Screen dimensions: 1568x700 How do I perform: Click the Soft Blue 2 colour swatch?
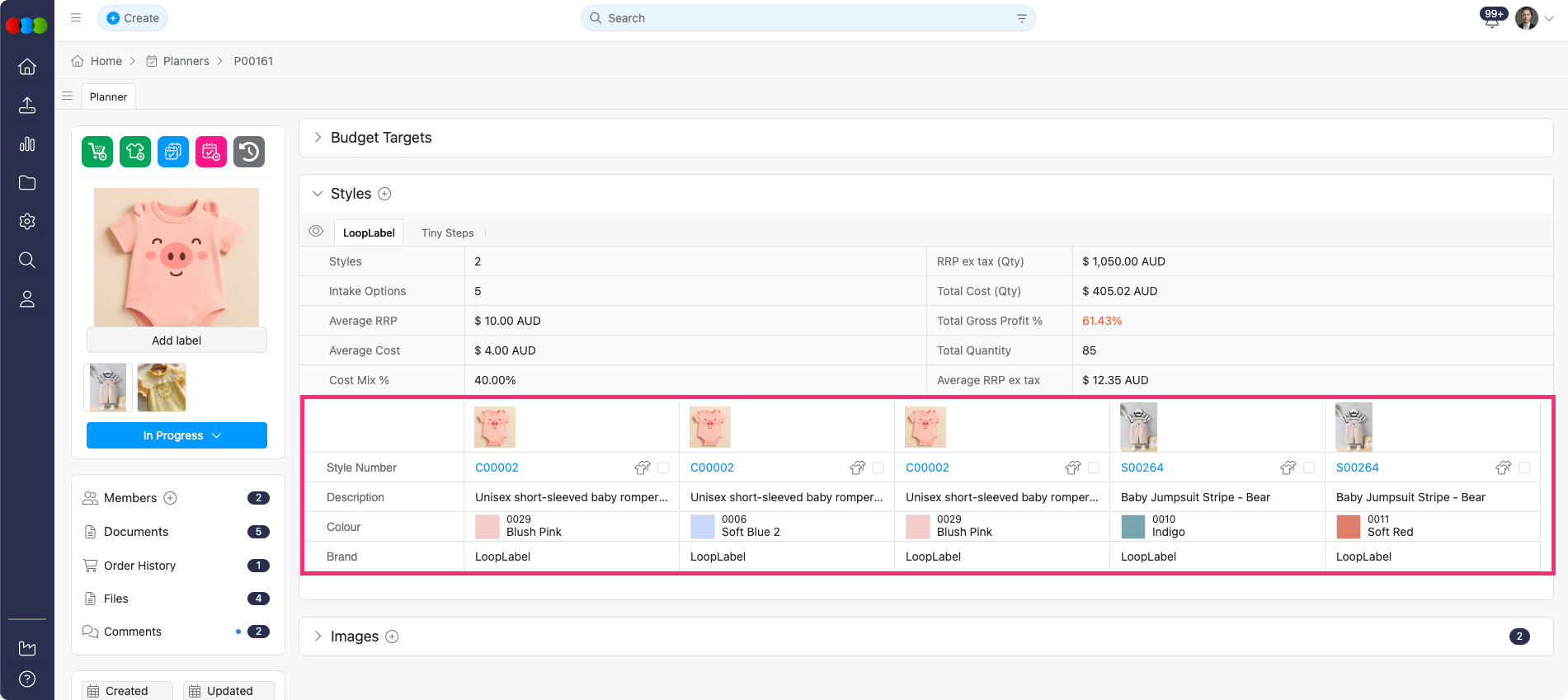tap(703, 526)
